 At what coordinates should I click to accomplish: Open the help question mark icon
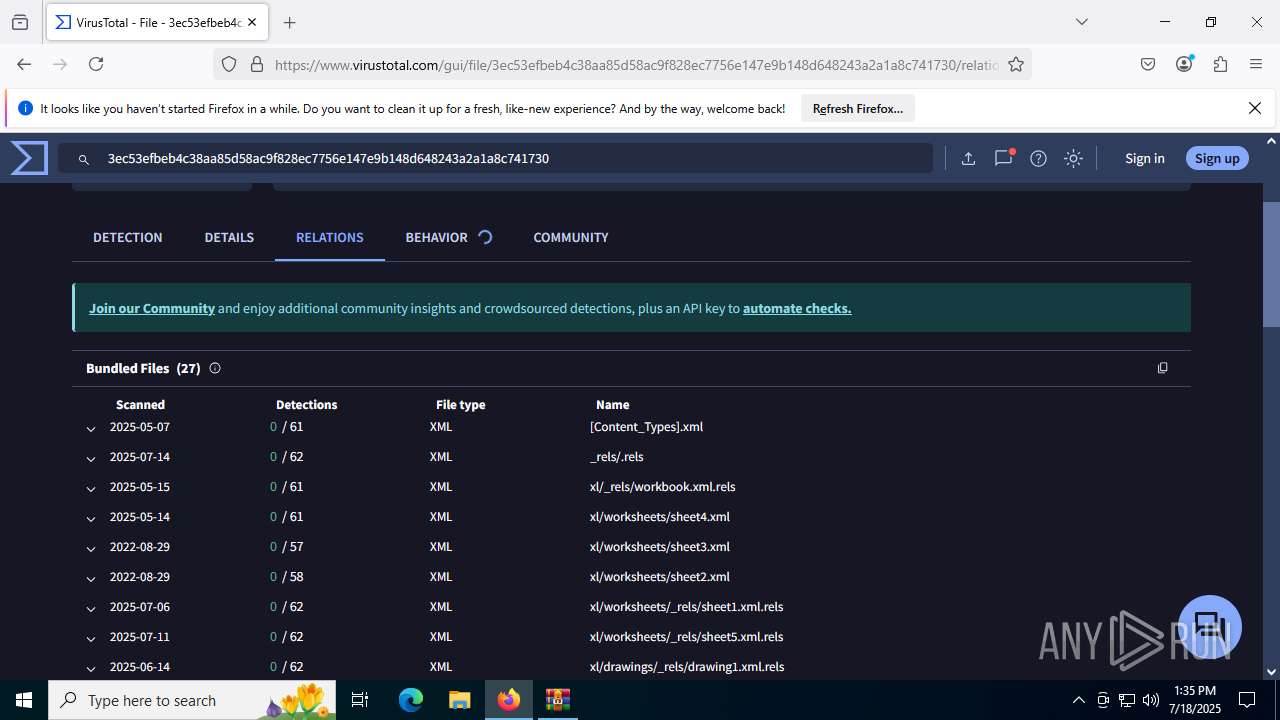1038,158
